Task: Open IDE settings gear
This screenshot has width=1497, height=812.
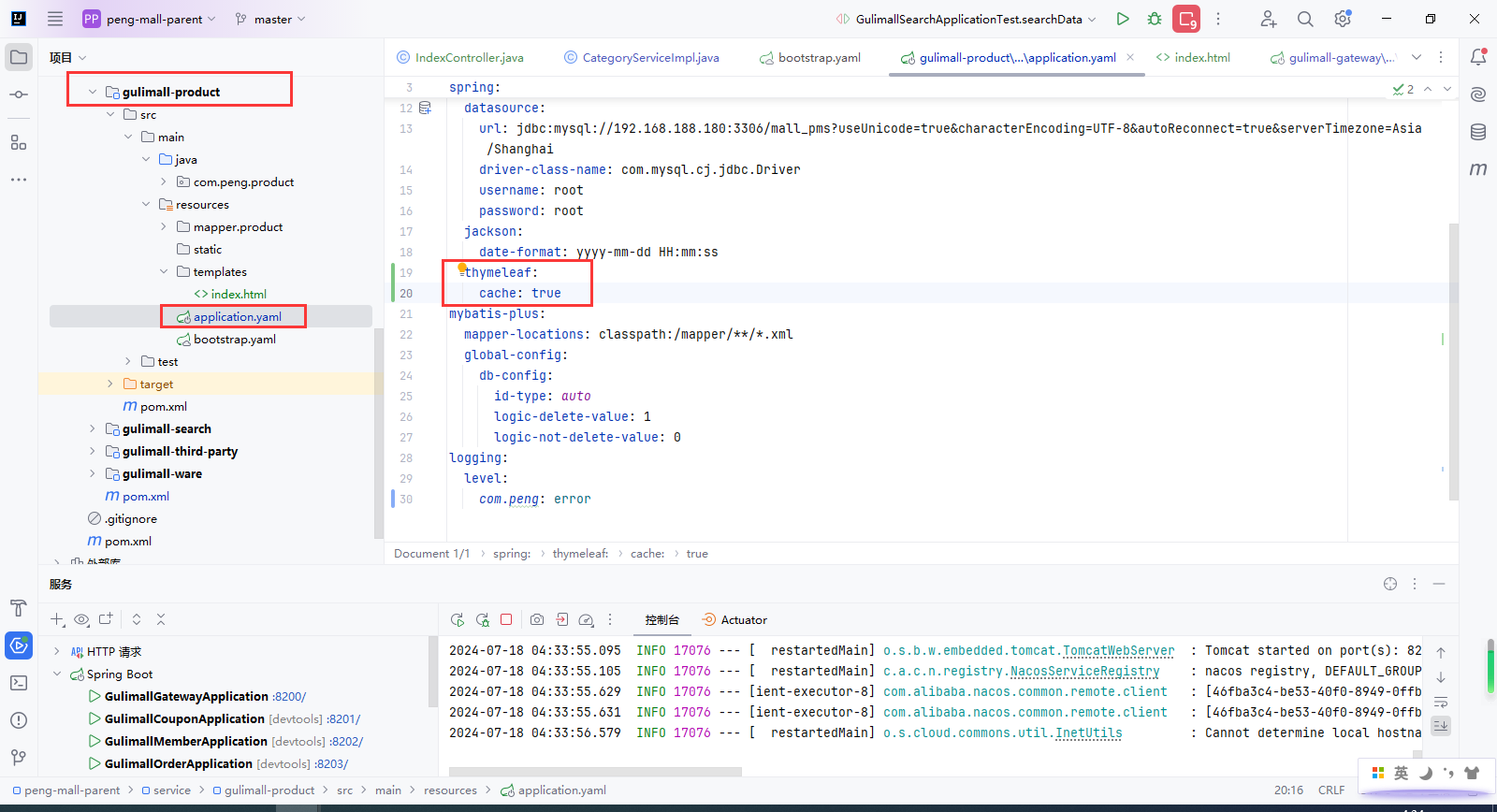Action: tap(1343, 19)
